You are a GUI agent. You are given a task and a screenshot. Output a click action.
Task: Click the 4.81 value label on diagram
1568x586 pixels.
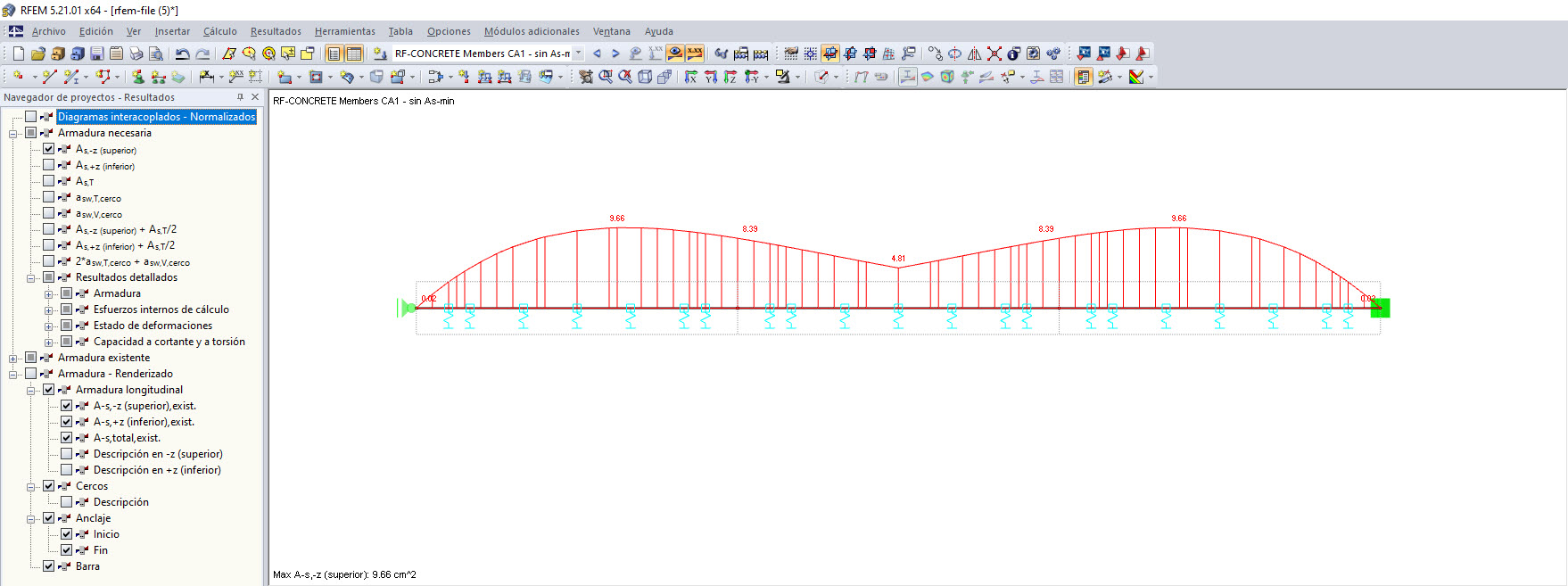point(898,259)
